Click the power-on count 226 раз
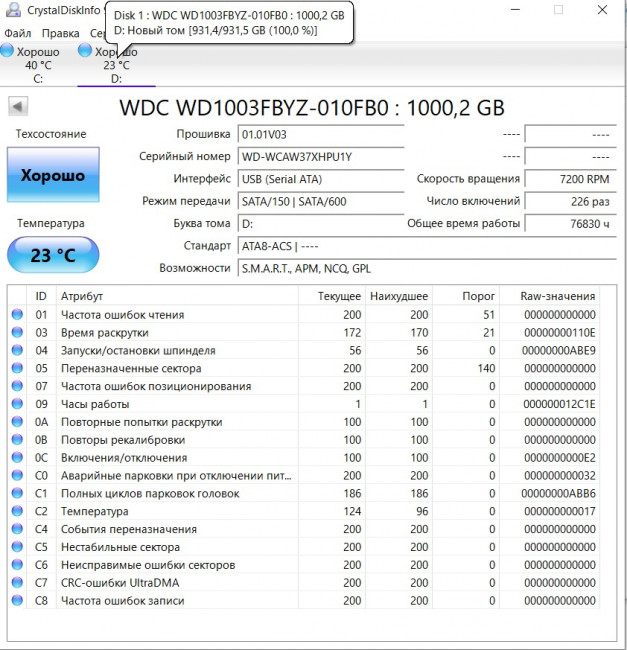 [570, 201]
